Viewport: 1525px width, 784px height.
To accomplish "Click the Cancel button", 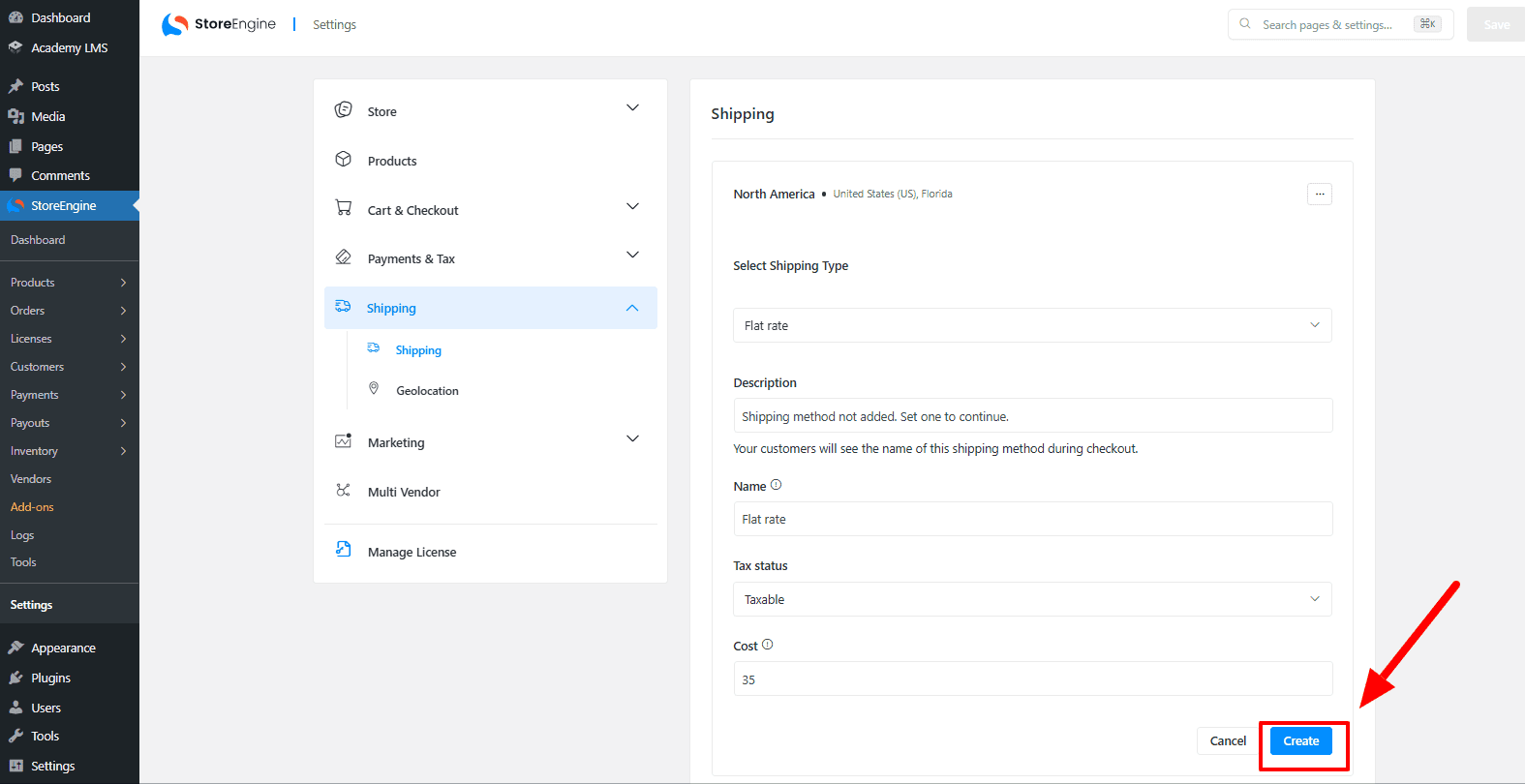I will tap(1228, 740).
